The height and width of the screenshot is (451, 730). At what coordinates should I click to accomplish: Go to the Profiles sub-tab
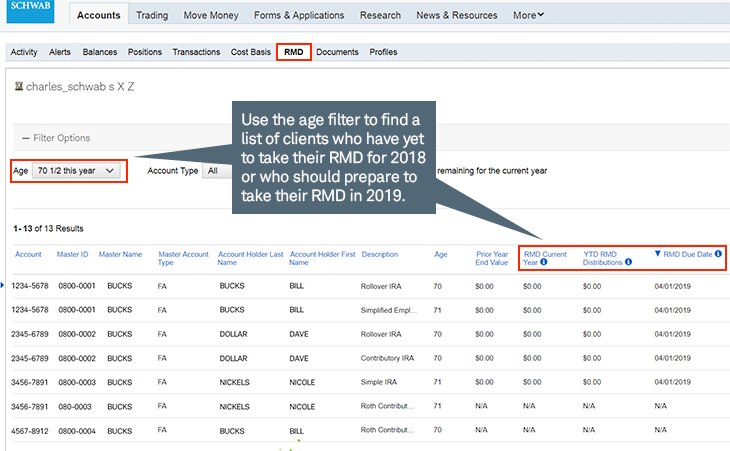coord(383,52)
